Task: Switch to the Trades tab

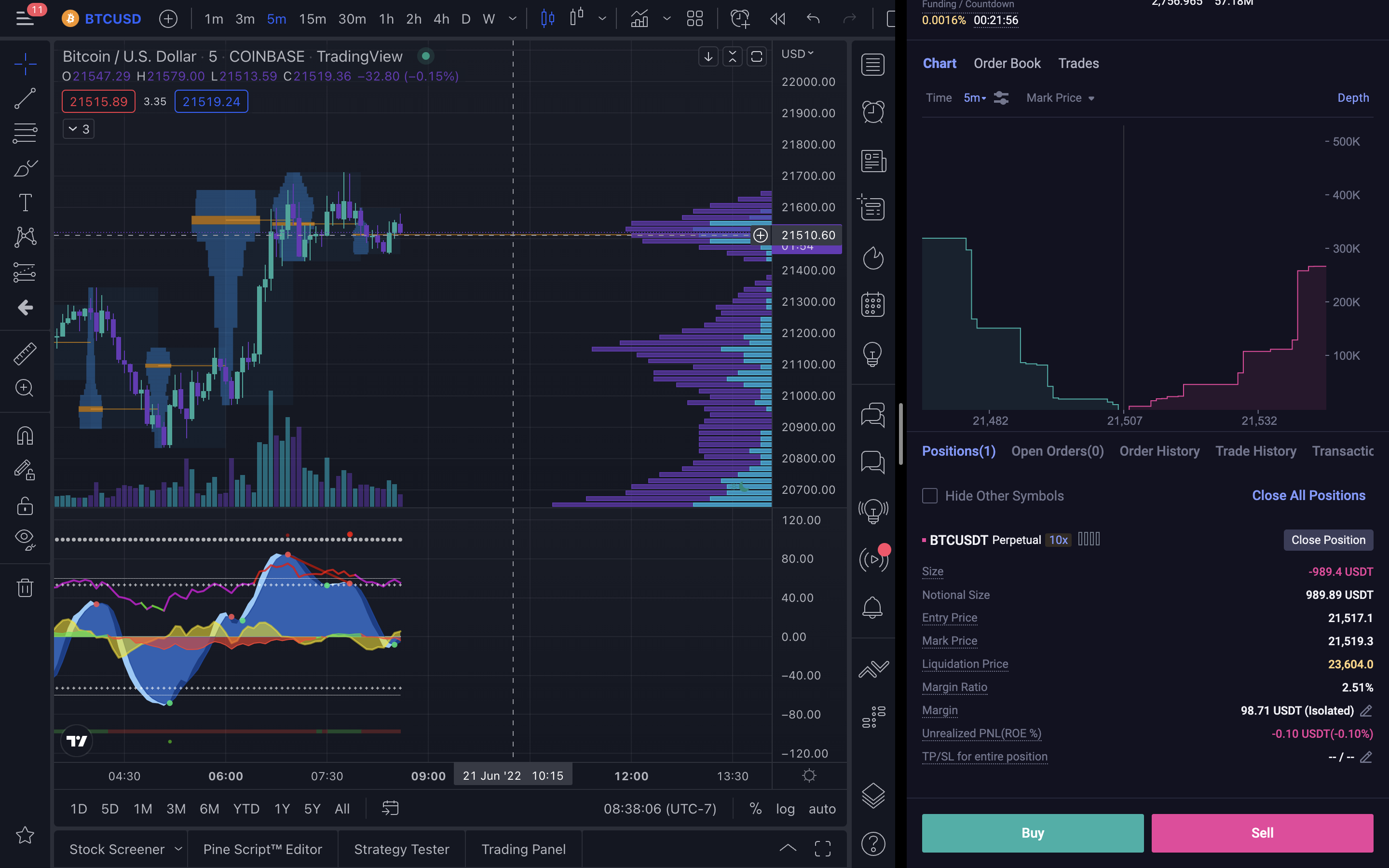Action: coord(1078,63)
